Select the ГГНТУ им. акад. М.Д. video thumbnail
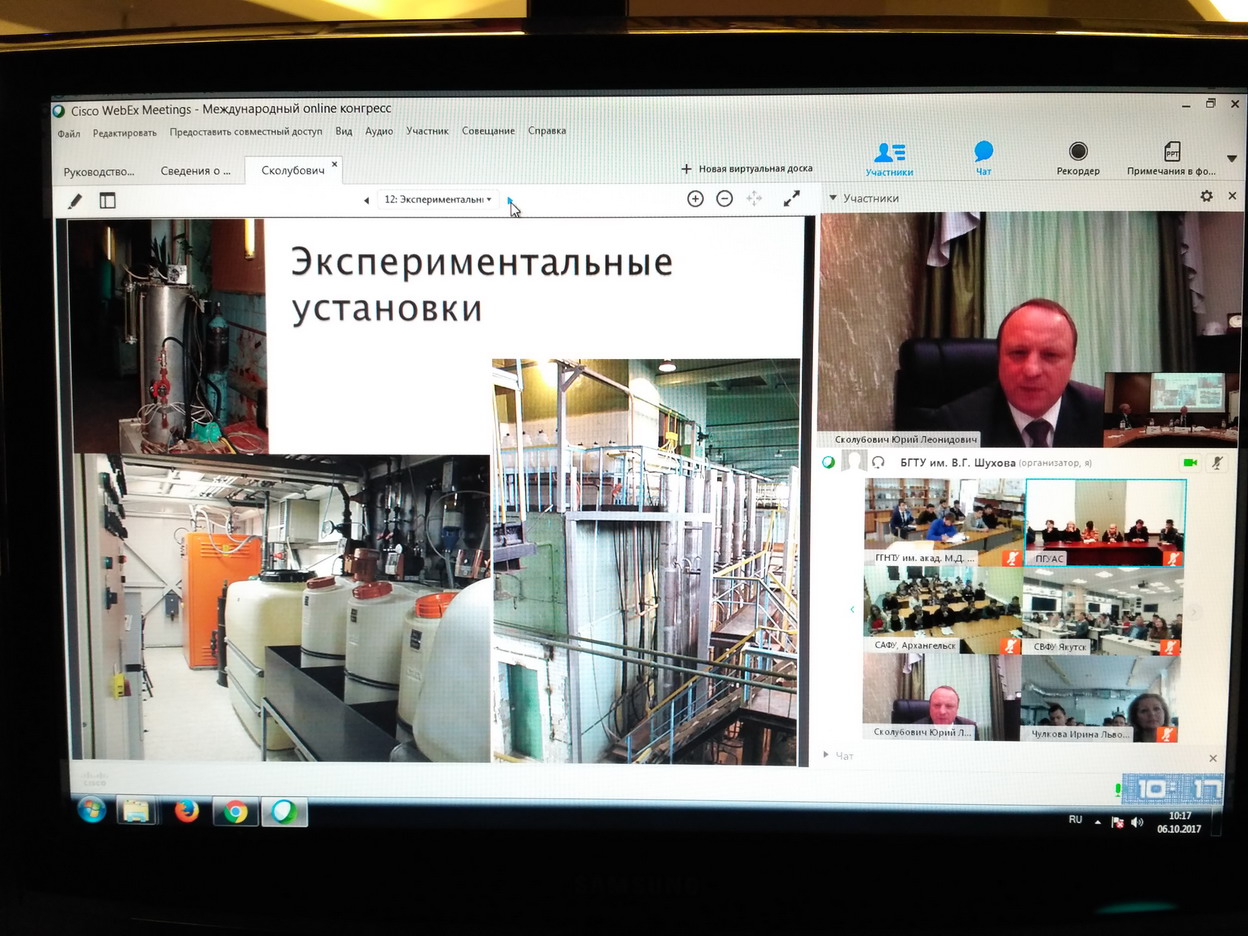1248x936 pixels. coord(943,522)
